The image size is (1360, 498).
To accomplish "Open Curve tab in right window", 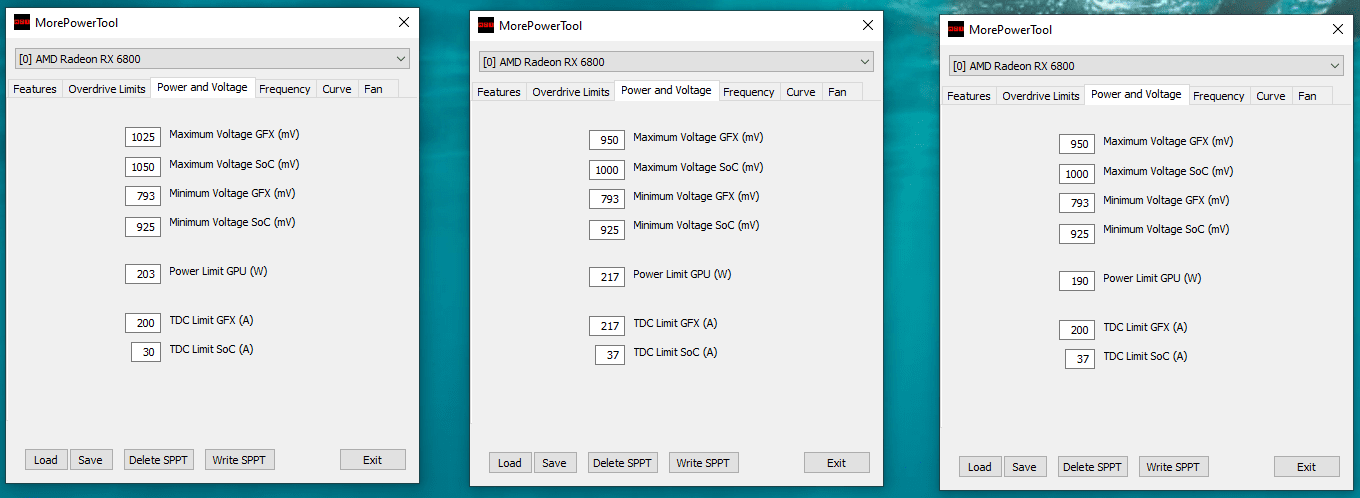I will 1271,96.
